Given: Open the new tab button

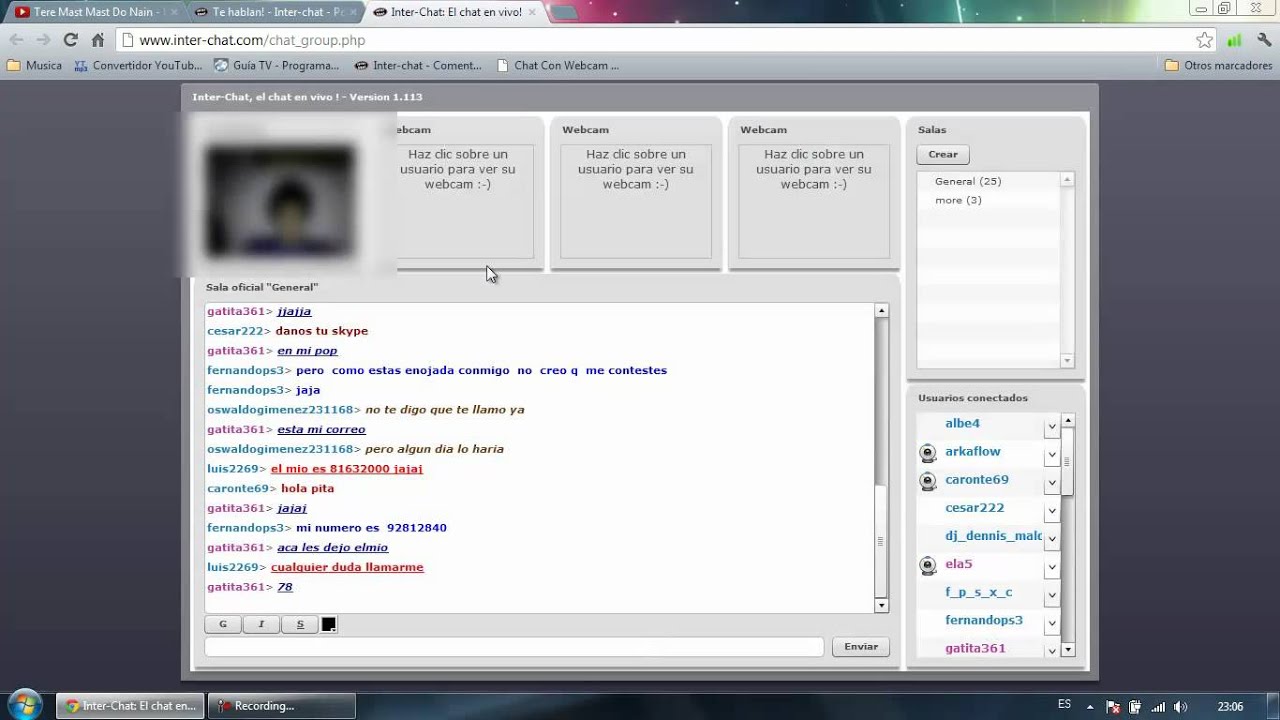Looking at the screenshot, I should click(x=563, y=13).
